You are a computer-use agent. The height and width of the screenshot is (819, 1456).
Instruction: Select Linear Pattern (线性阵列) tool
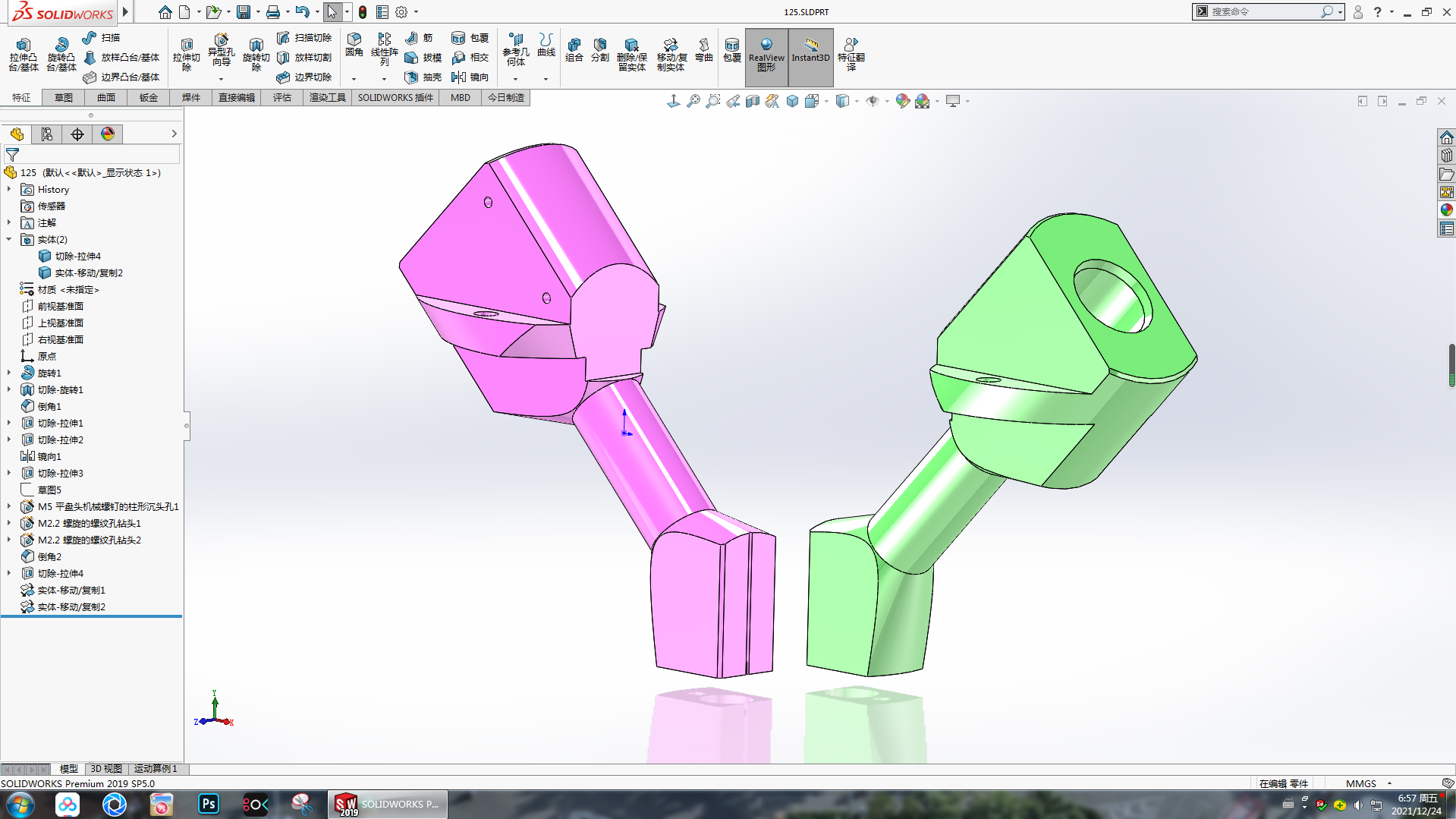coord(384,49)
